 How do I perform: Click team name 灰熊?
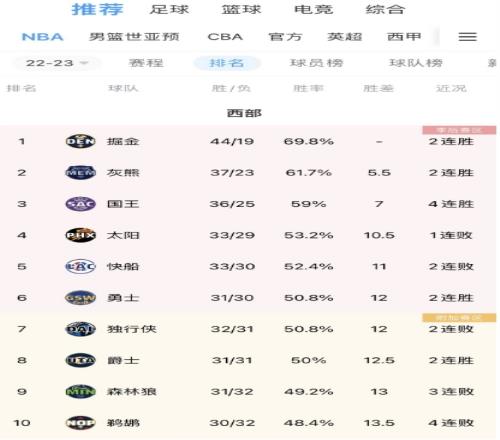click(x=123, y=173)
